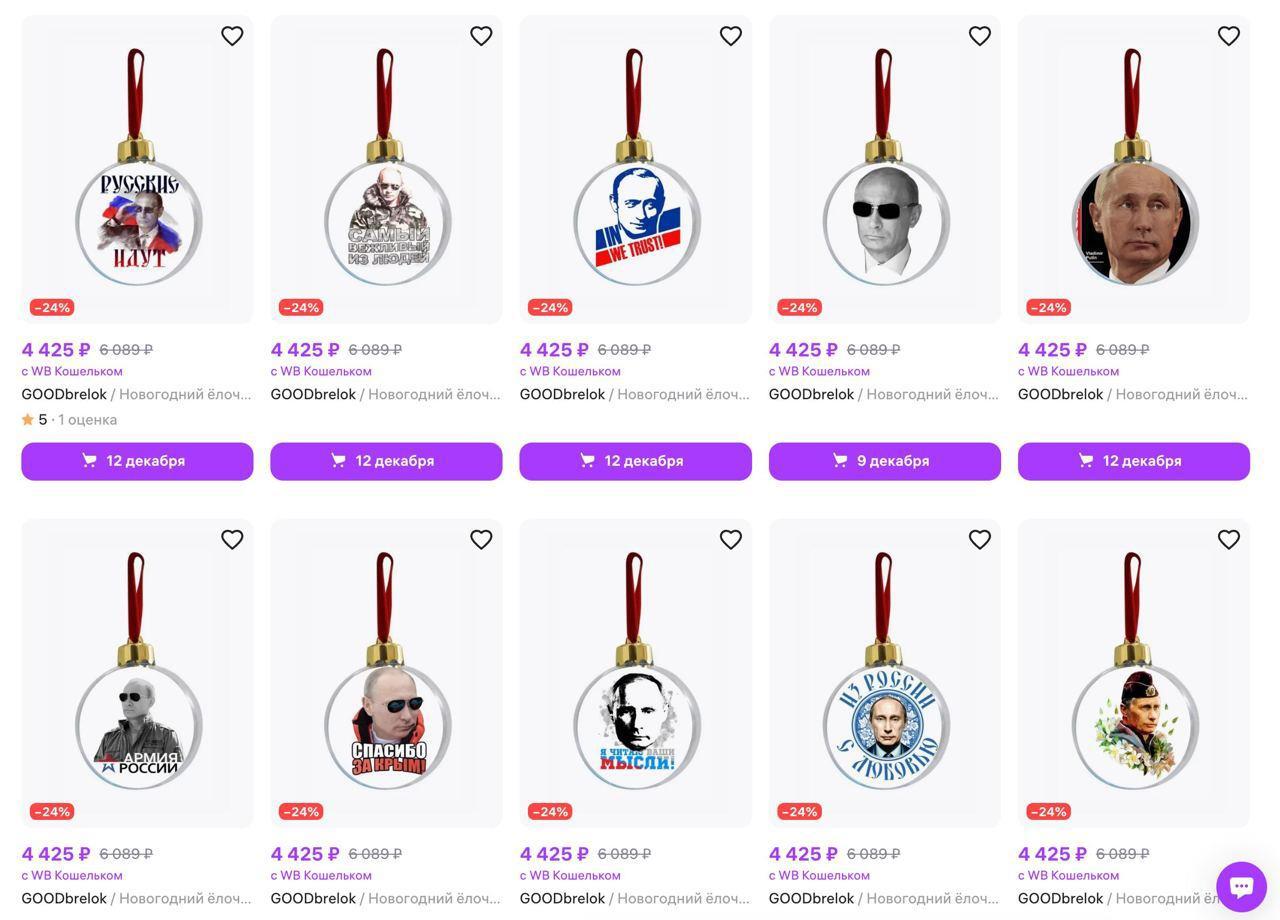
Task: Favorite the ornament with white flowers
Action: pos(1228,540)
